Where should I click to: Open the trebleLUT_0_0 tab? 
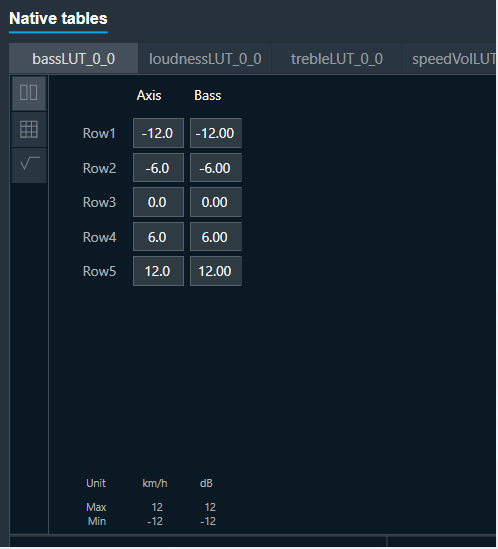click(x=337, y=59)
